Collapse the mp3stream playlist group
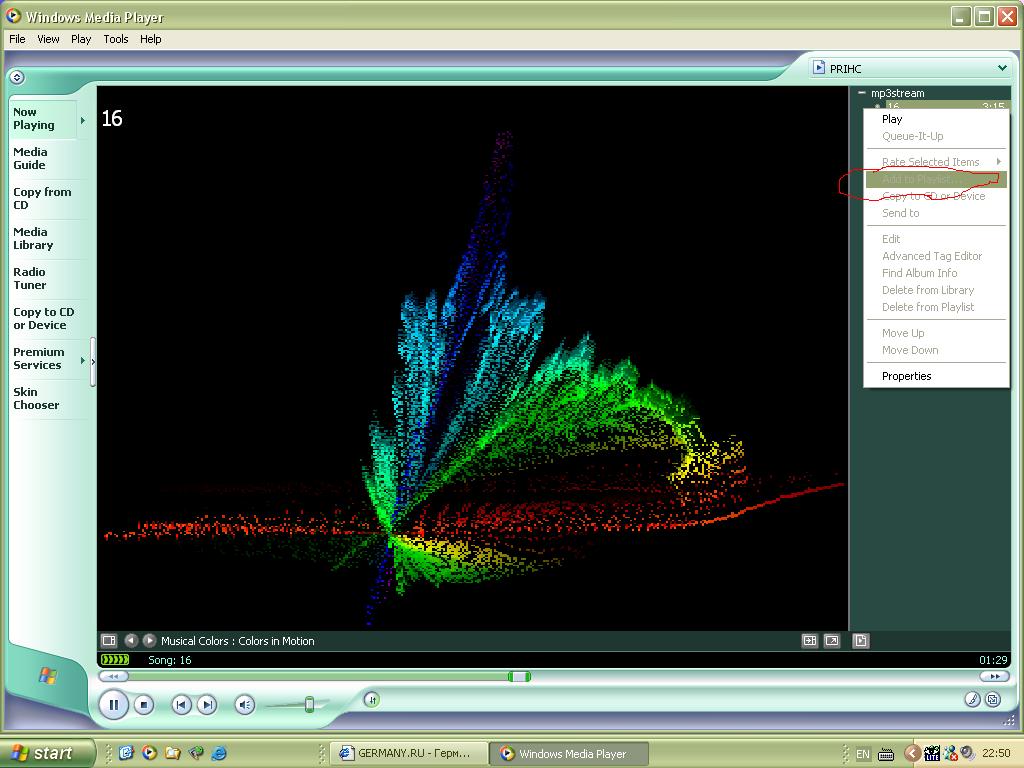The width and height of the screenshot is (1024, 768). tap(861, 93)
